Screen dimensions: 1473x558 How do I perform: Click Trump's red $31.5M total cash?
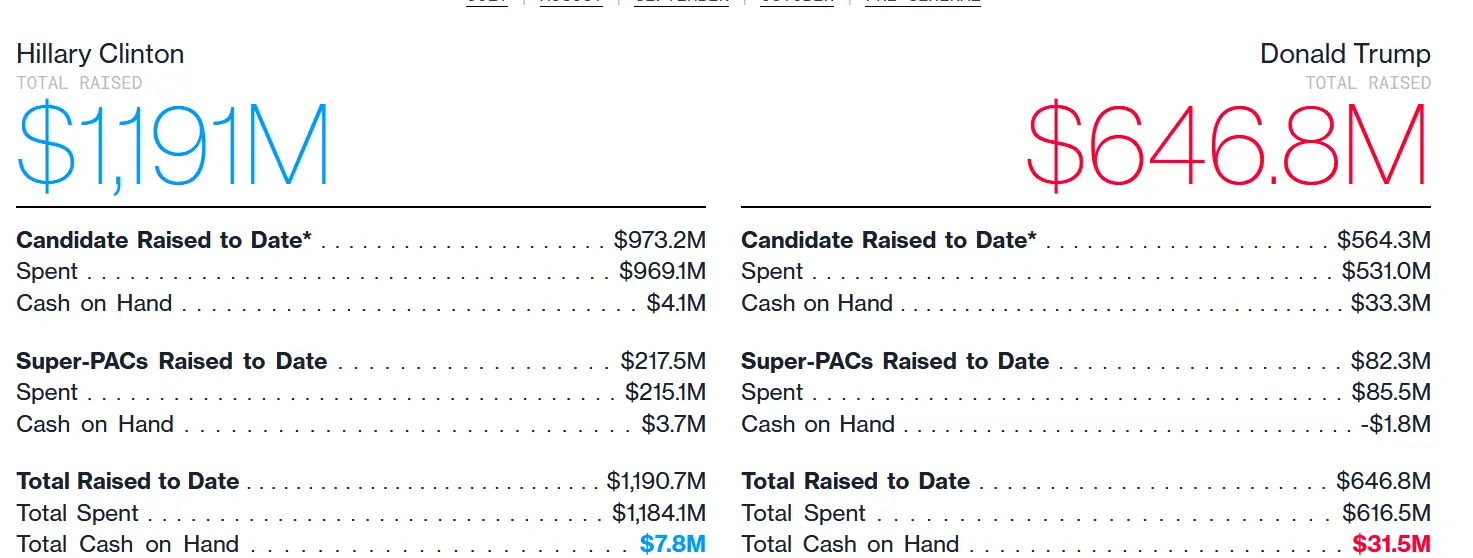(1391, 544)
